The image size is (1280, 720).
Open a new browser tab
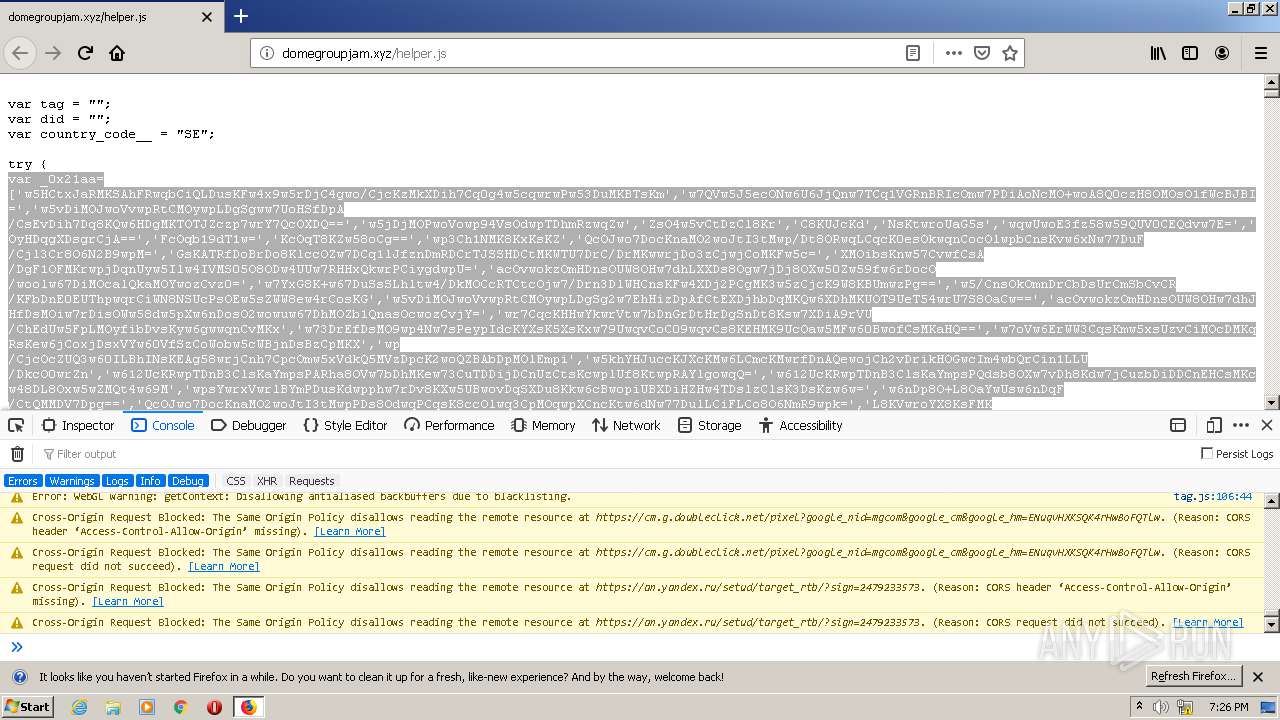coord(240,16)
